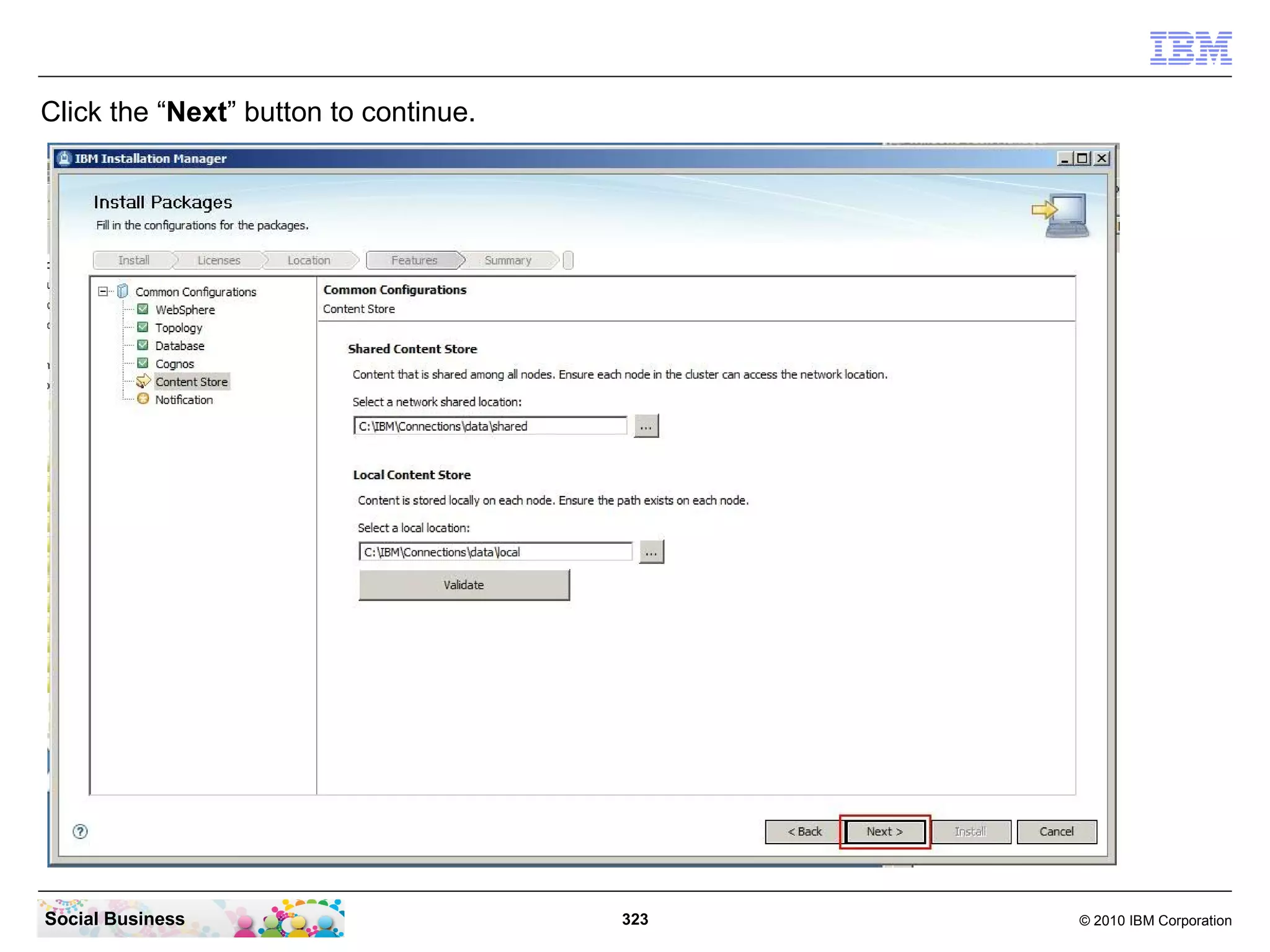Click the install computer arrow graphic
The width and height of the screenshot is (1270, 952).
(x=1061, y=215)
